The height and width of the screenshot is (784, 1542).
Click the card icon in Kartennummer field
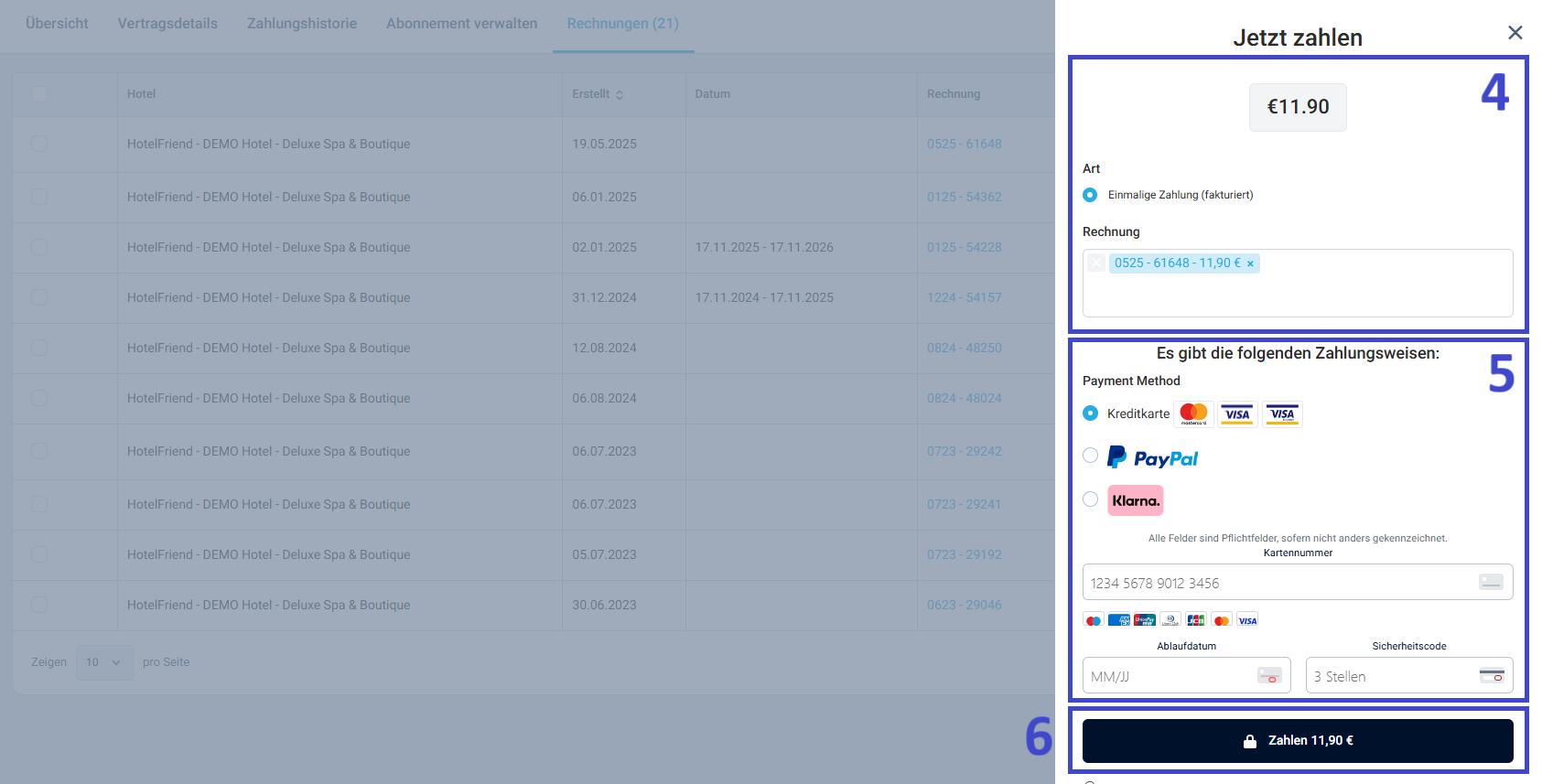1491,582
